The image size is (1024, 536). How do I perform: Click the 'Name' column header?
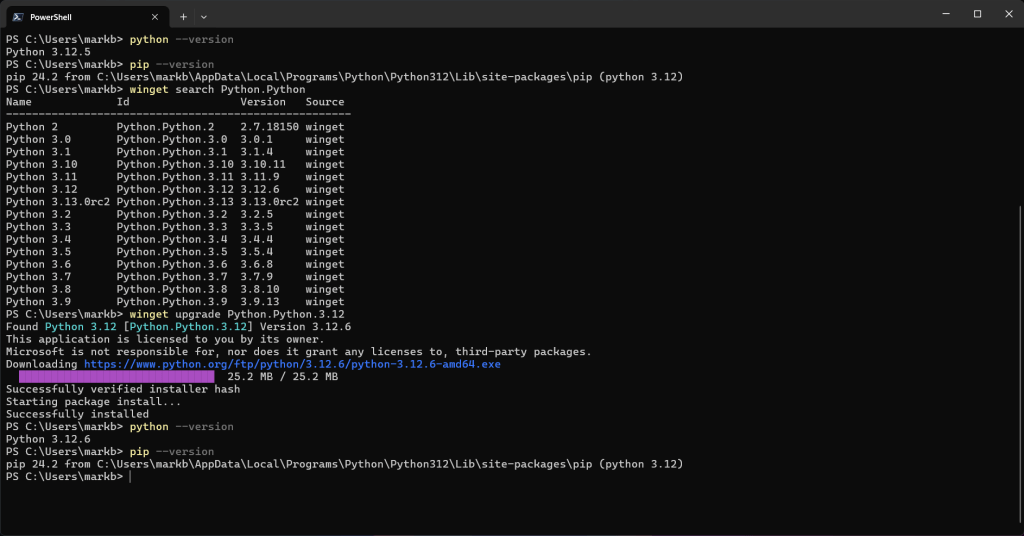[18, 102]
